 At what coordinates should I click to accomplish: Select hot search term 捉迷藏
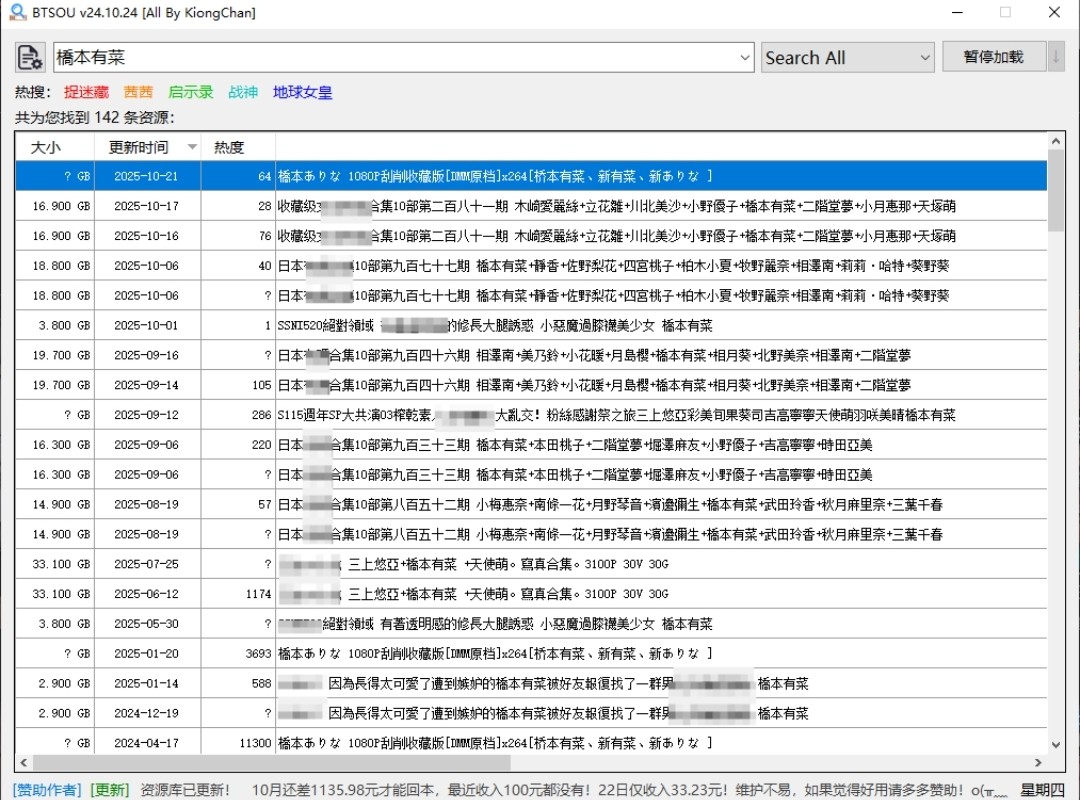(86, 92)
